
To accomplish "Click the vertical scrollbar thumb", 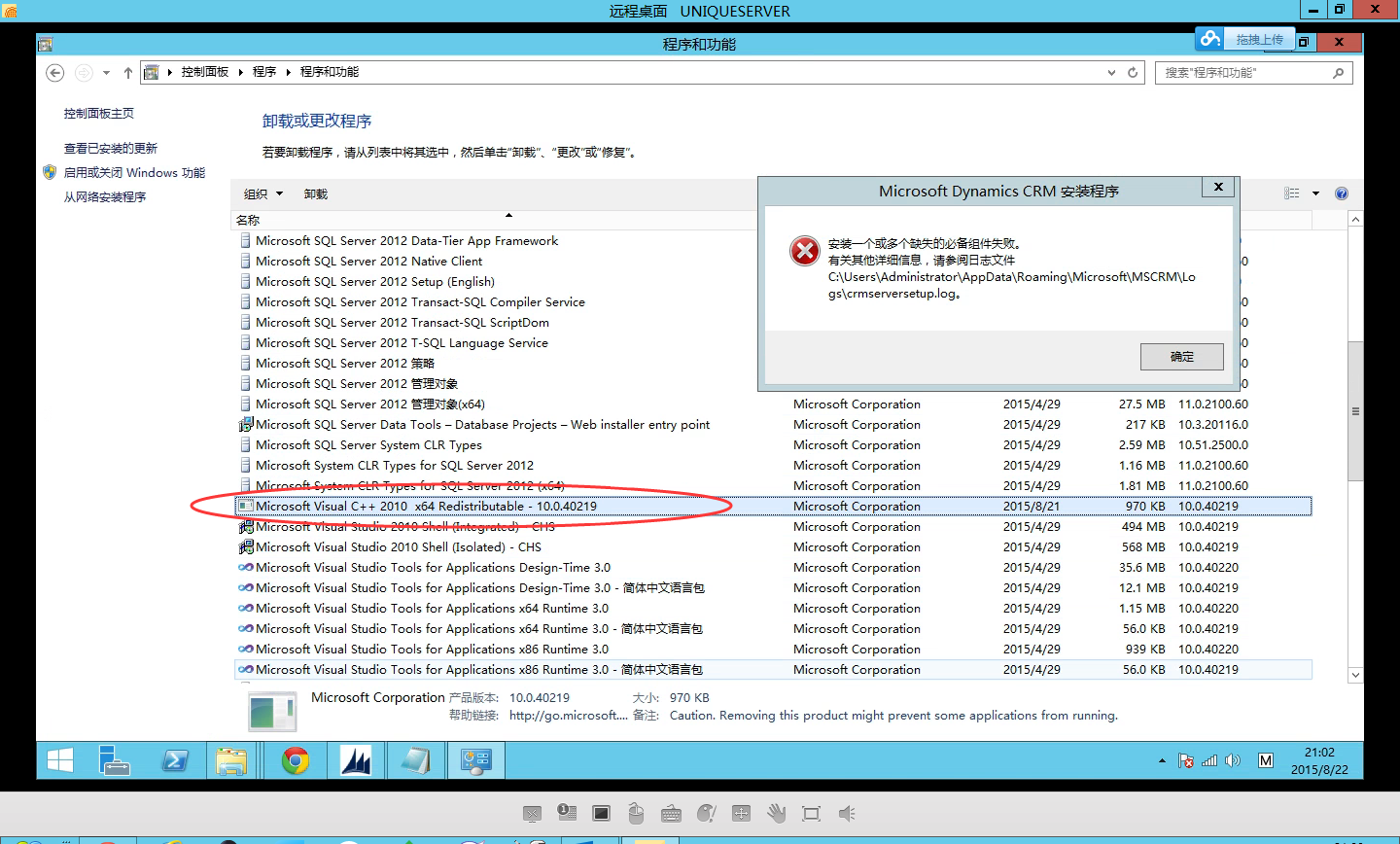I will pyautogui.click(x=1355, y=410).
